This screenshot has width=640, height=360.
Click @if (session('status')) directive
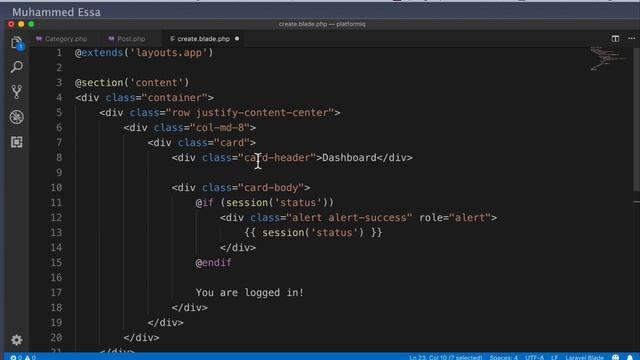[264, 203]
